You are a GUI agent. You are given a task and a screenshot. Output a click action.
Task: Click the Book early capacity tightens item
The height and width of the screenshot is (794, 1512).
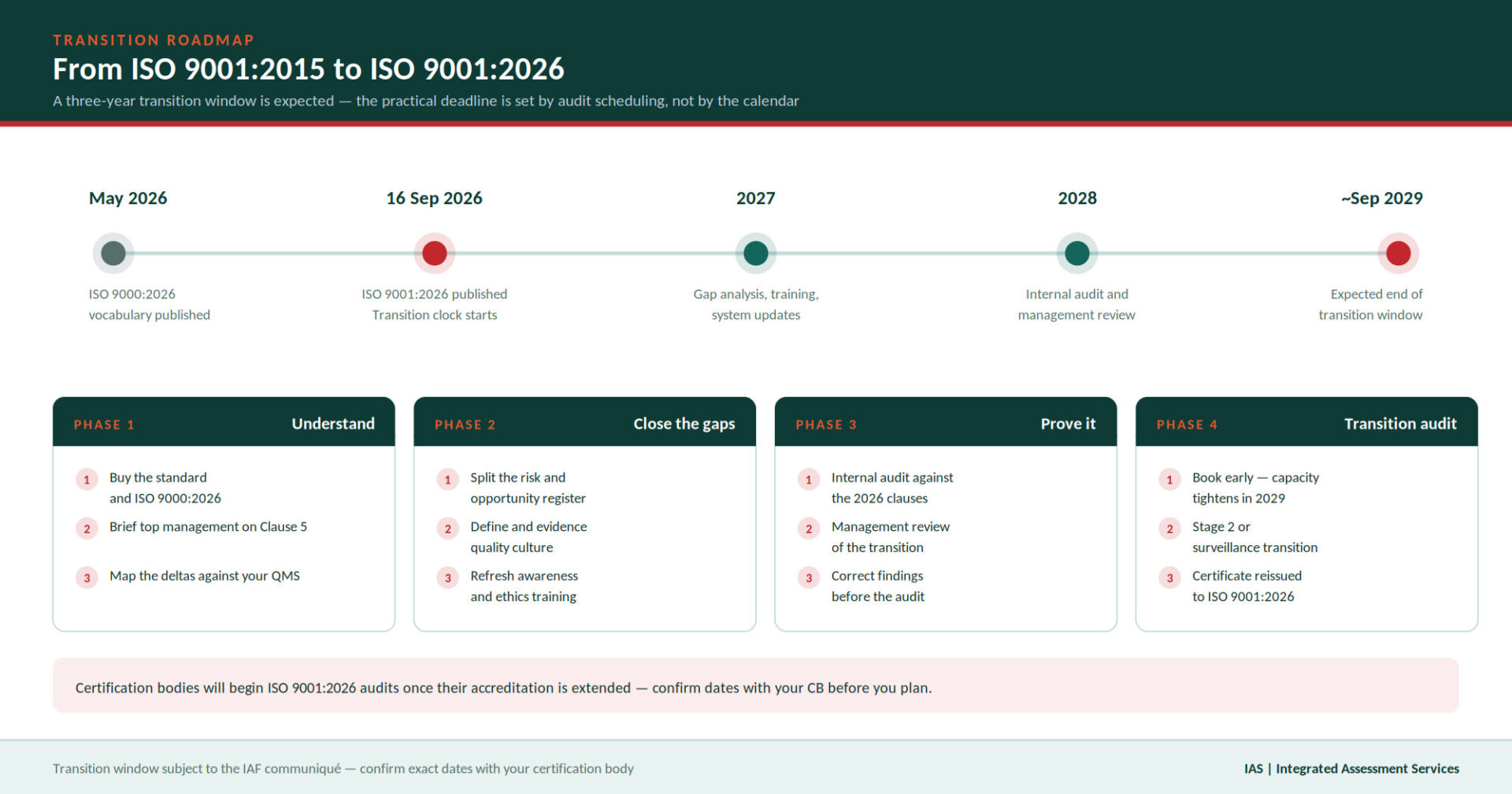coord(1255,488)
